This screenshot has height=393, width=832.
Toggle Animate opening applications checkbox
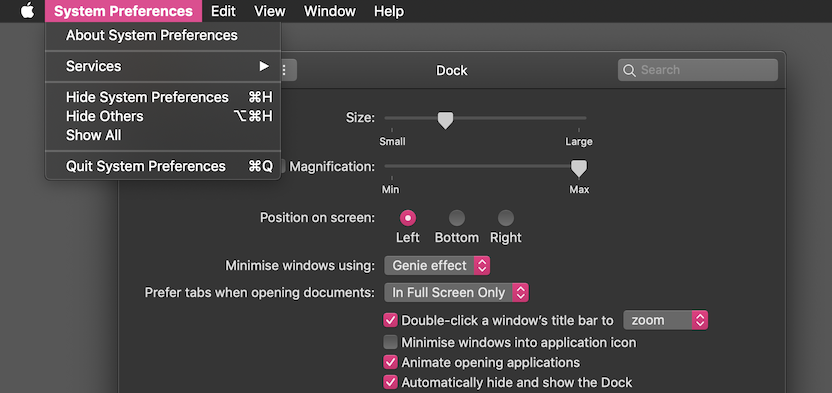pos(391,362)
